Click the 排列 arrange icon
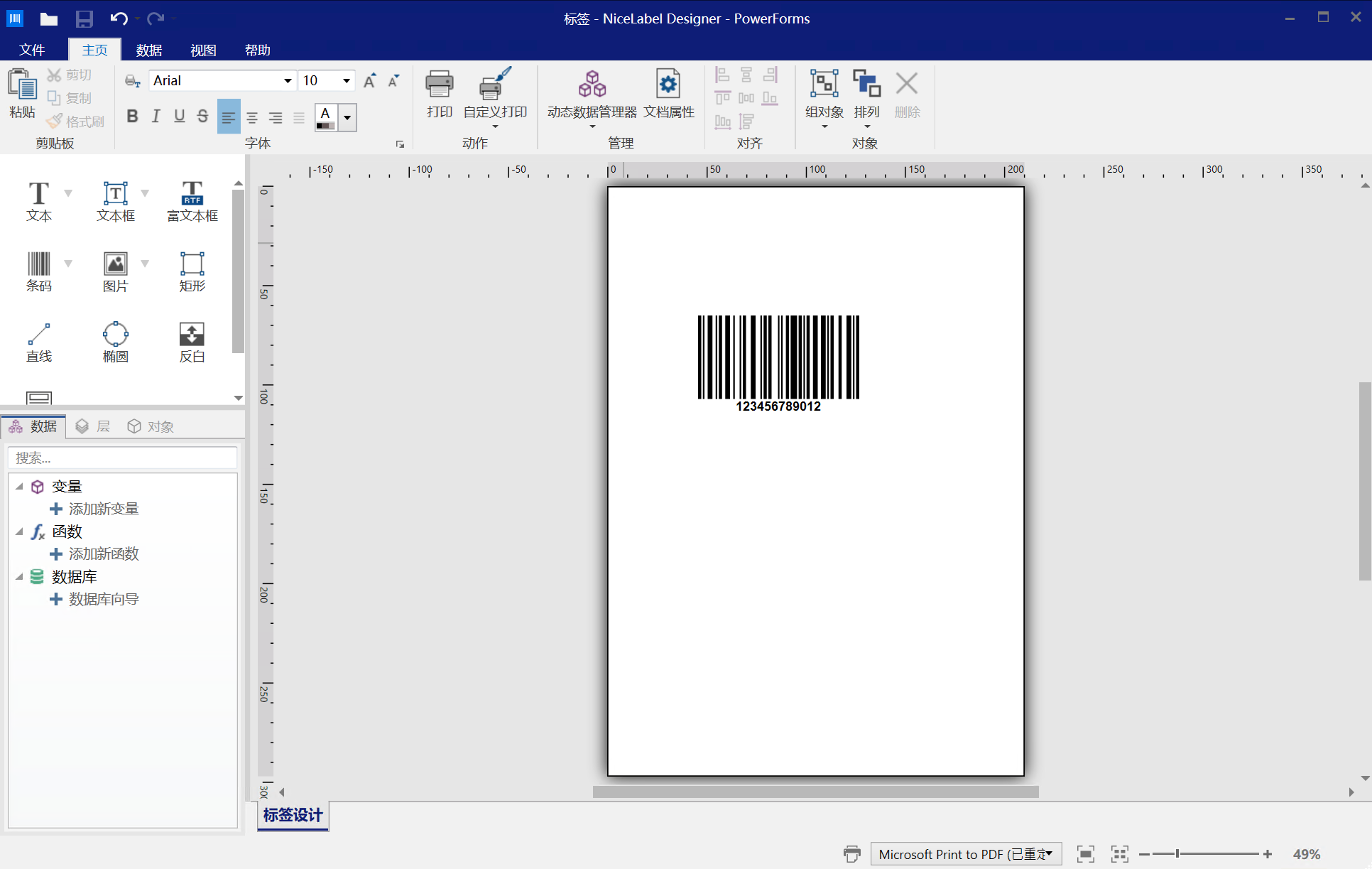Screen dimensions: 1372x869 (866, 84)
